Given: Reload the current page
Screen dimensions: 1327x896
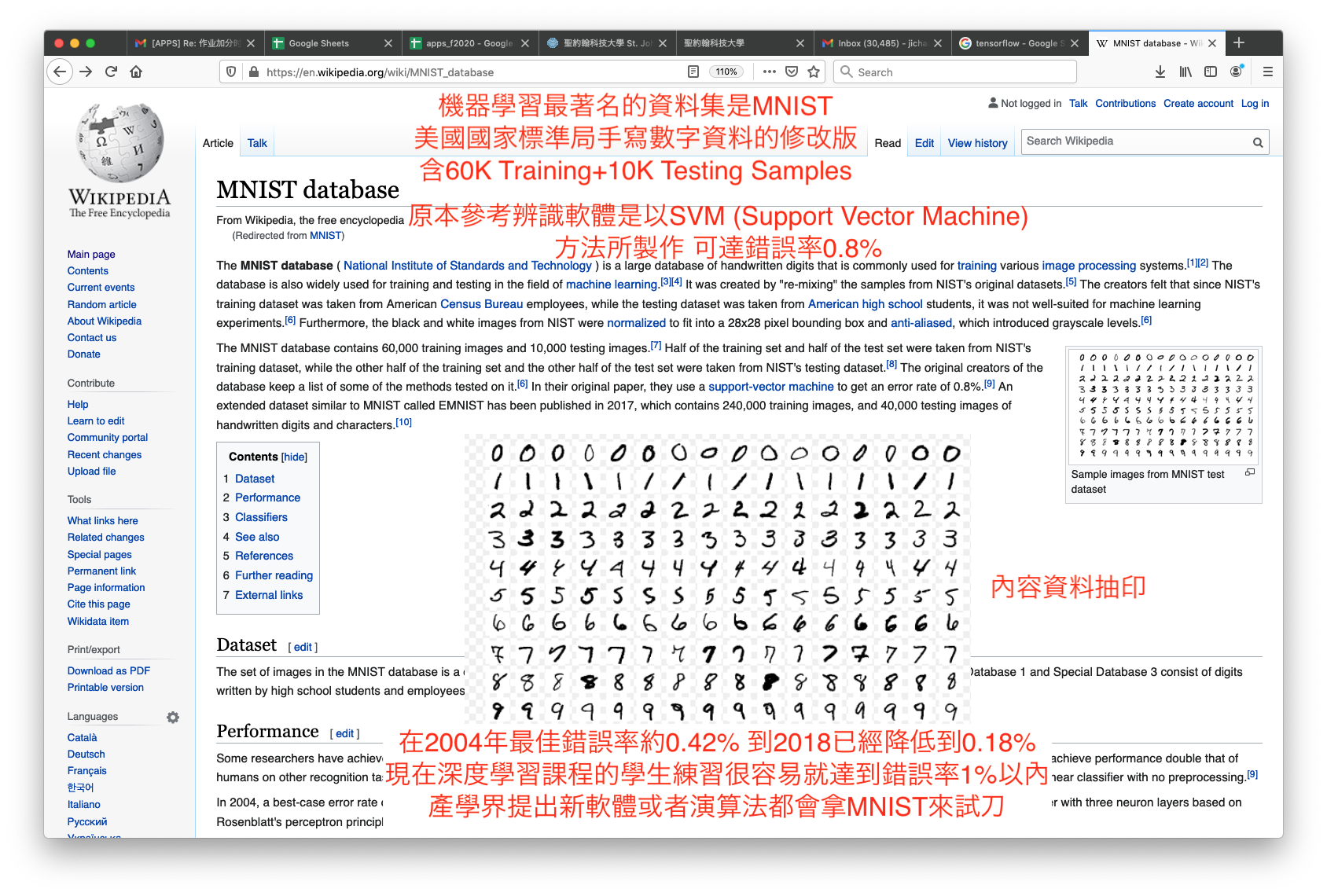Looking at the screenshot, I should (111, 72).
